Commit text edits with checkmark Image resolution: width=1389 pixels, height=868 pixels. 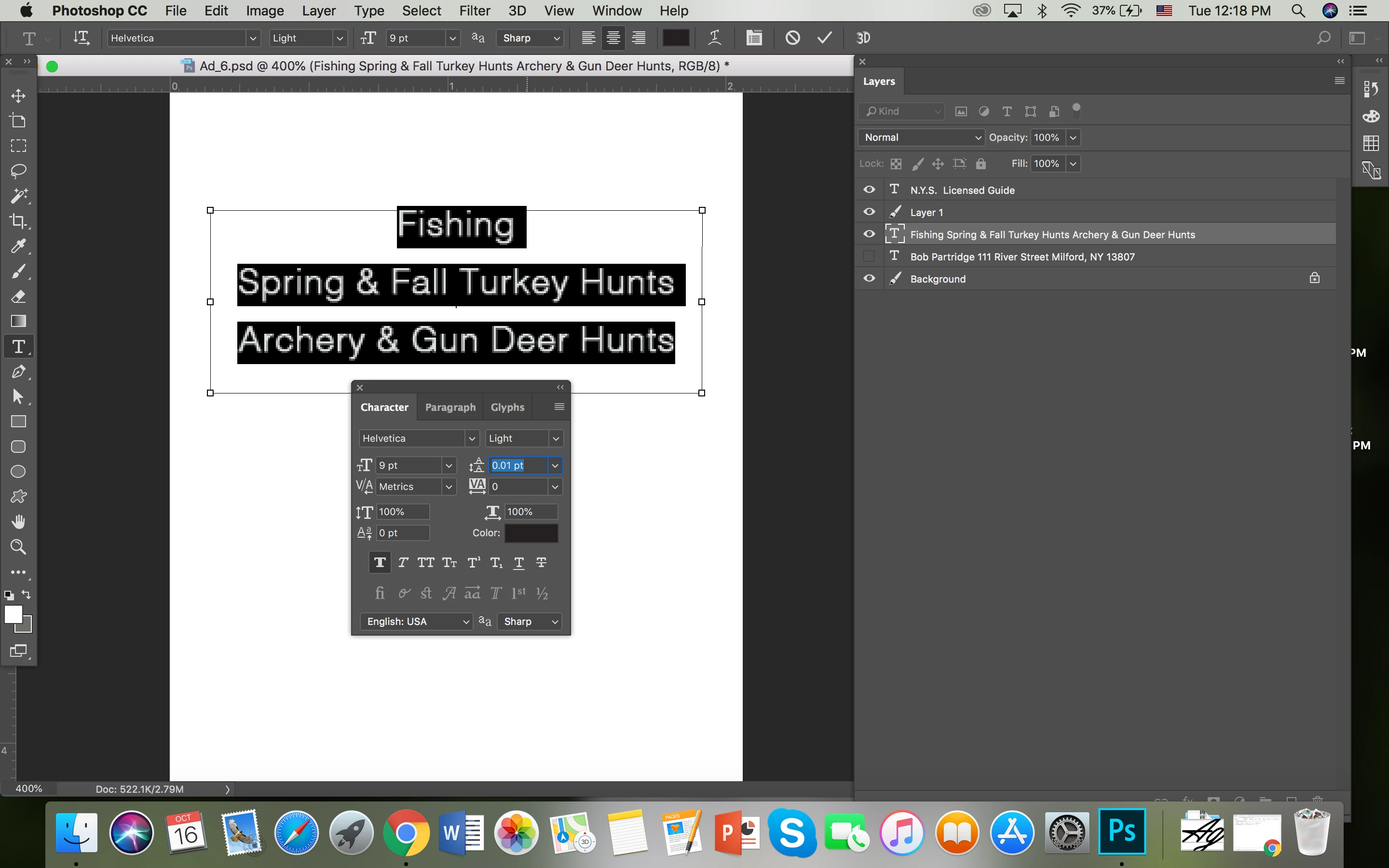tap(824, 38)
